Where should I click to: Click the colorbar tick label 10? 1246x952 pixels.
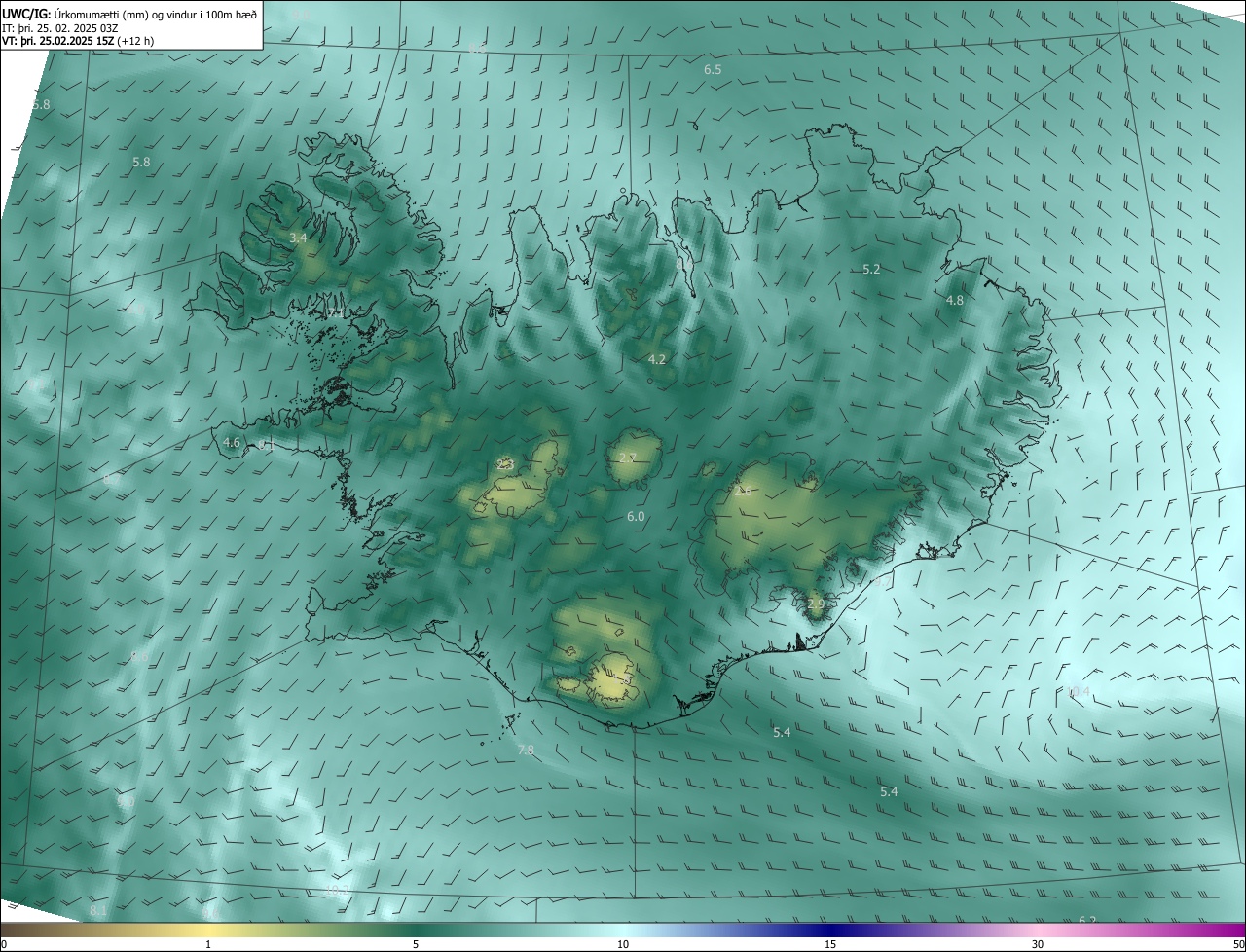(623, 944)
